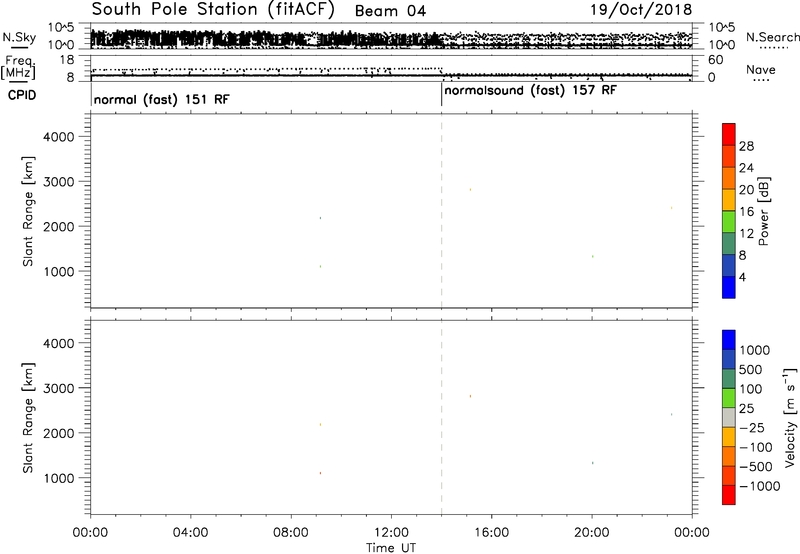Click the blue bottom swatch of Power colorbar
The height and width of the screenshot is (554, 800).
[x=729, y=287]
